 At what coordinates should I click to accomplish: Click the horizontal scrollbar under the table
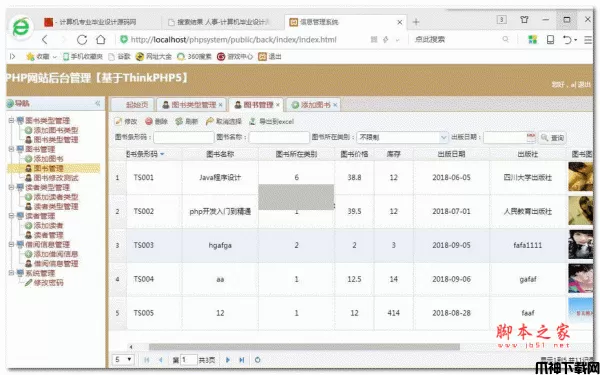(304, 347)
